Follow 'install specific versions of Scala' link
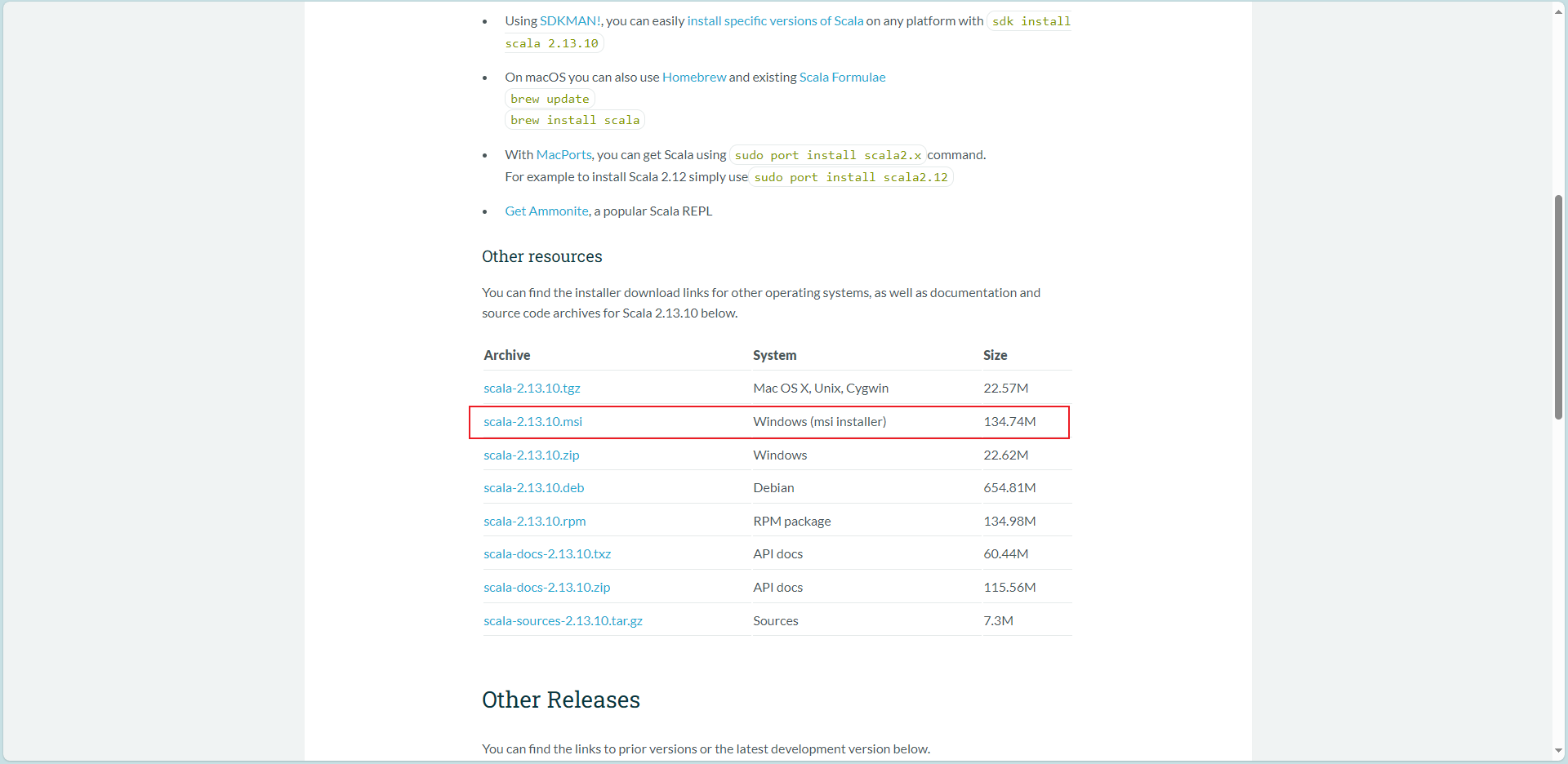Screen dimensions: 1568x764 775,21
